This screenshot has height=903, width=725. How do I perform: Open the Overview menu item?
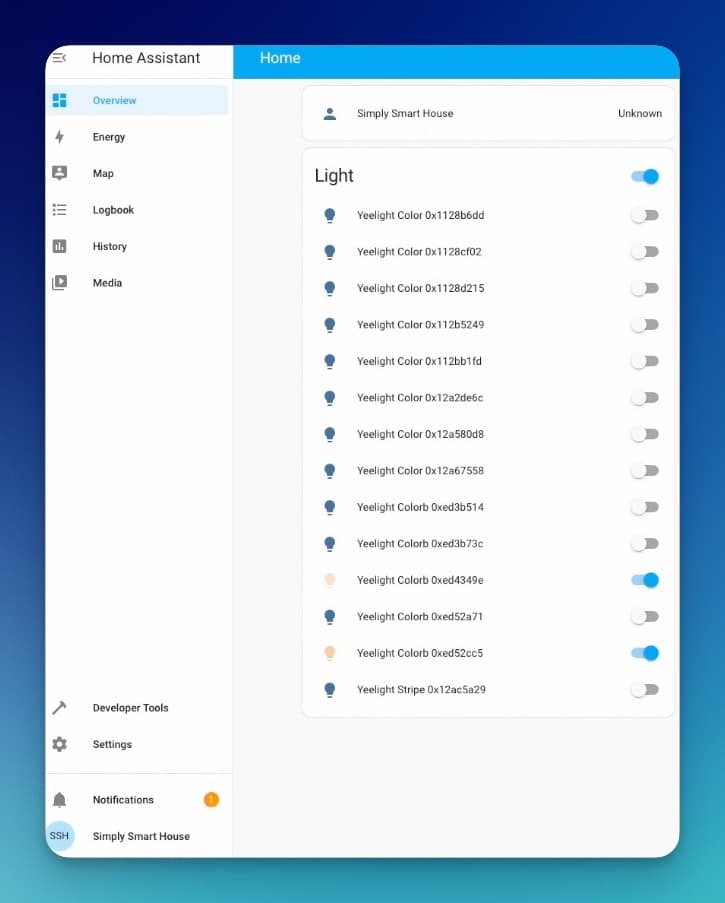tap(137, 100)
